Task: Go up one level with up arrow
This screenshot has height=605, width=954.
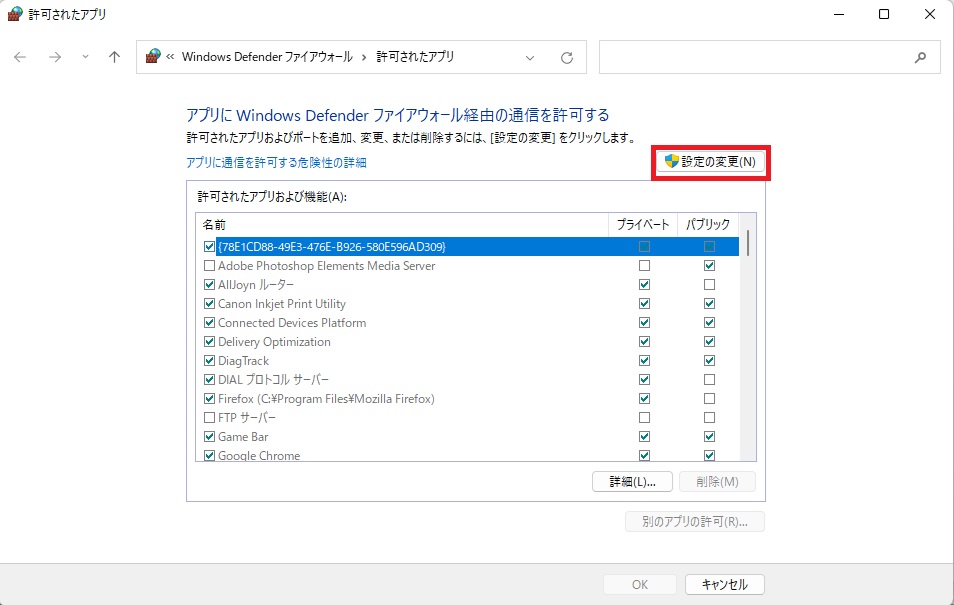Action: click(x=114, y=57)
